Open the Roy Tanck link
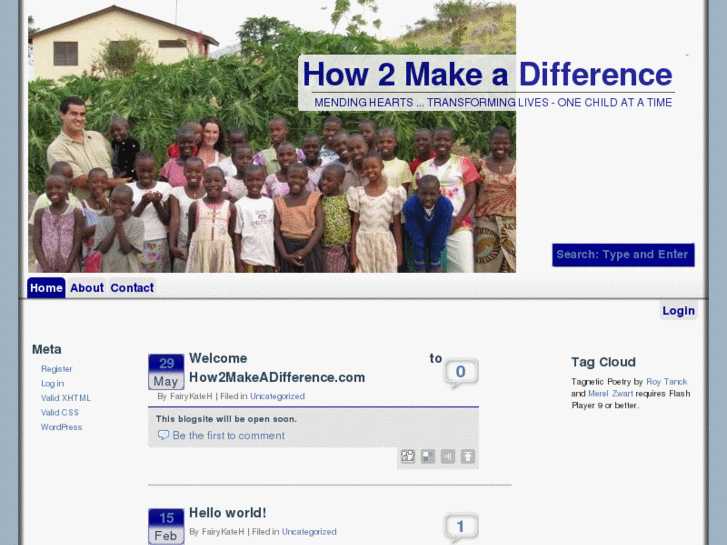The height and width of the screenshot is (545, 727). (667, 382)
